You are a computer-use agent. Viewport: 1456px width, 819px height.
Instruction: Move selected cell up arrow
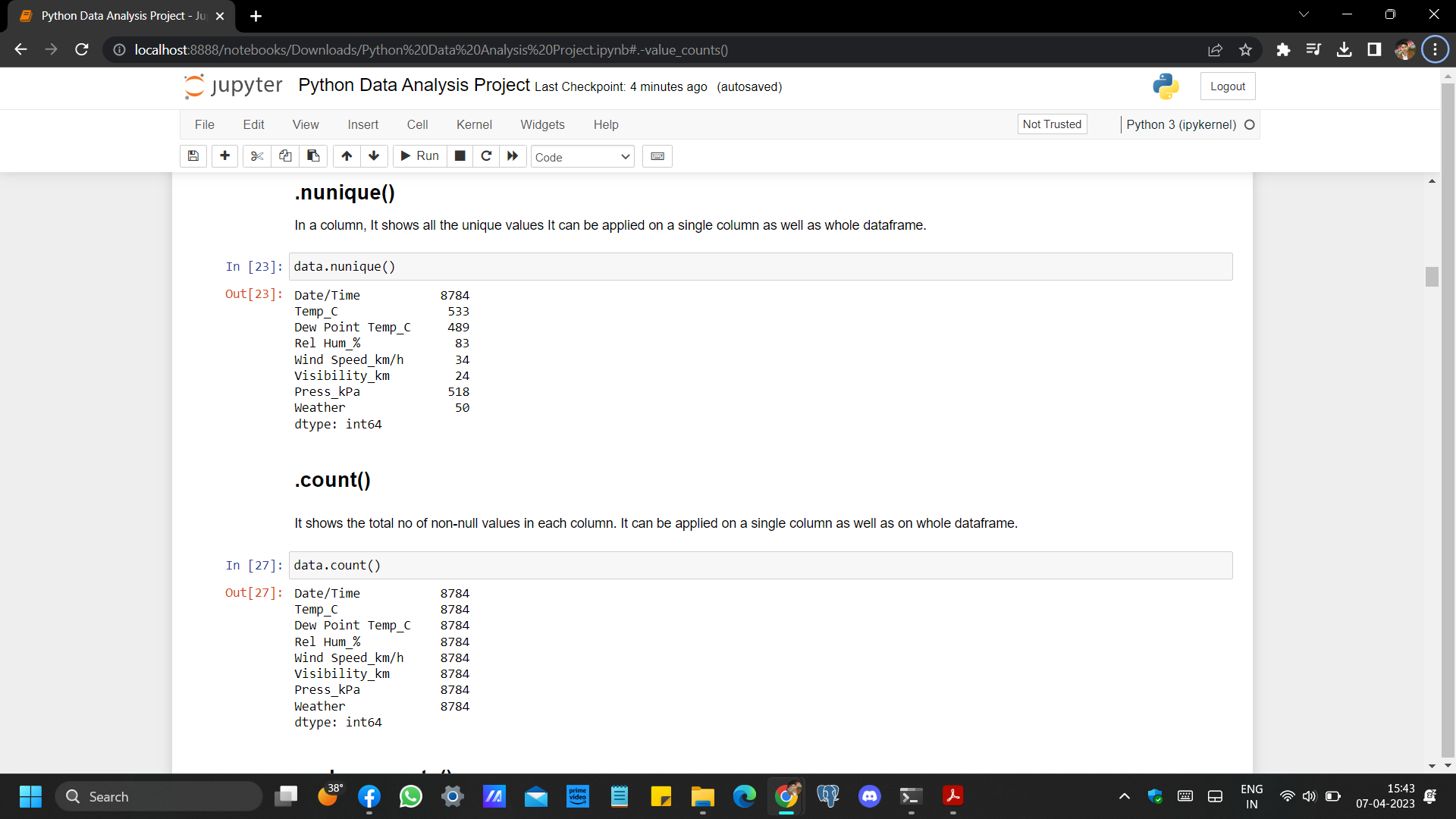[347, 156]
